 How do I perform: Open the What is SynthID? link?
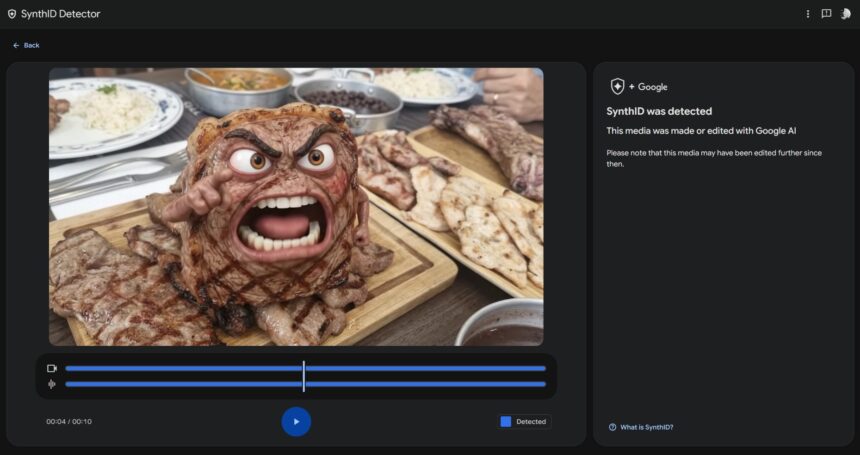pos(647,427)
